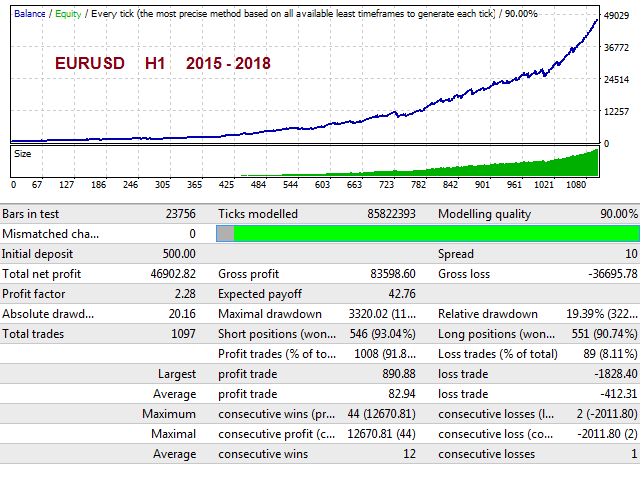Image resolution: width=640 pixels, height=480 pixels.
Task: Click the Relative drawdown label
Action: pyautogui.click(x=488, y=314)
